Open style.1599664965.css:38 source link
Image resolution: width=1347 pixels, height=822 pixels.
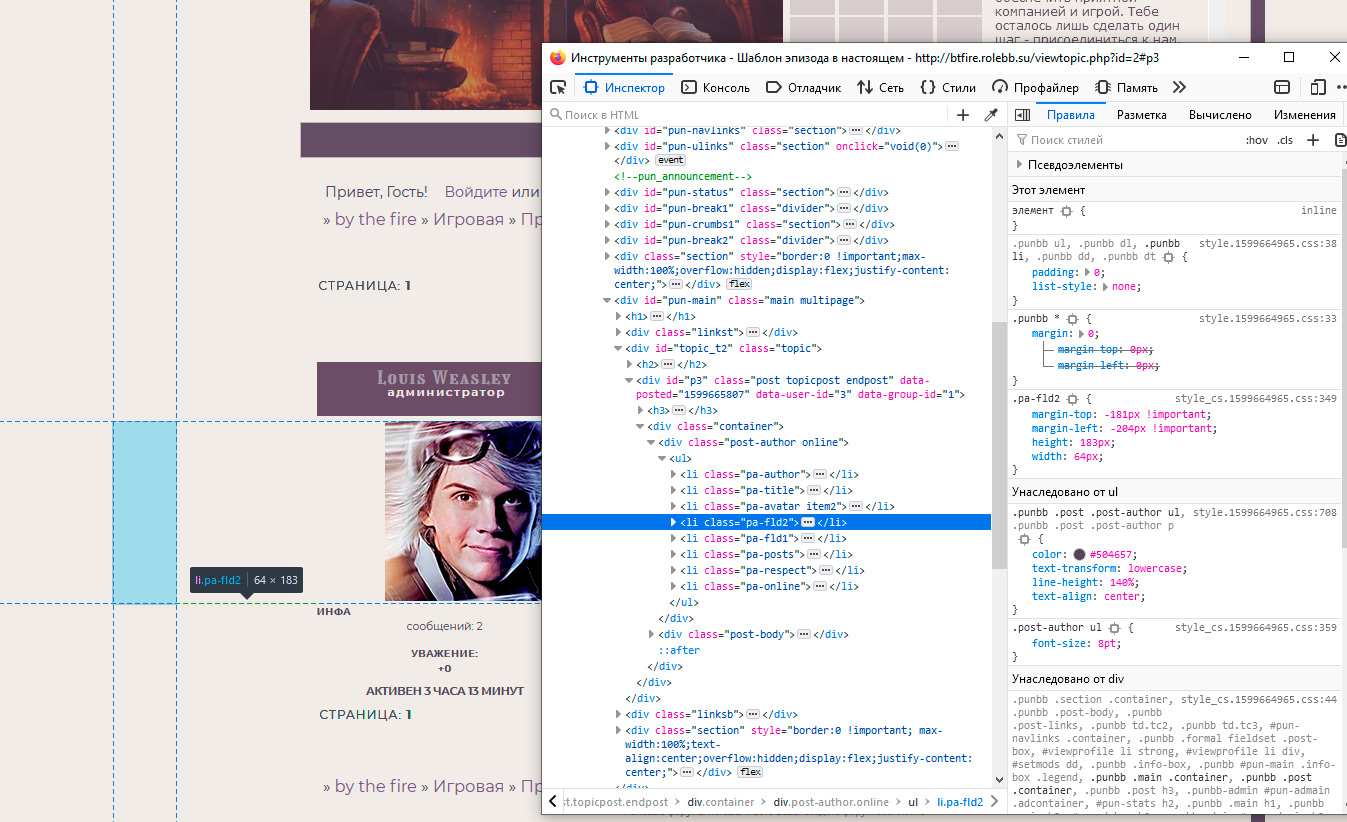point(1267,243)
